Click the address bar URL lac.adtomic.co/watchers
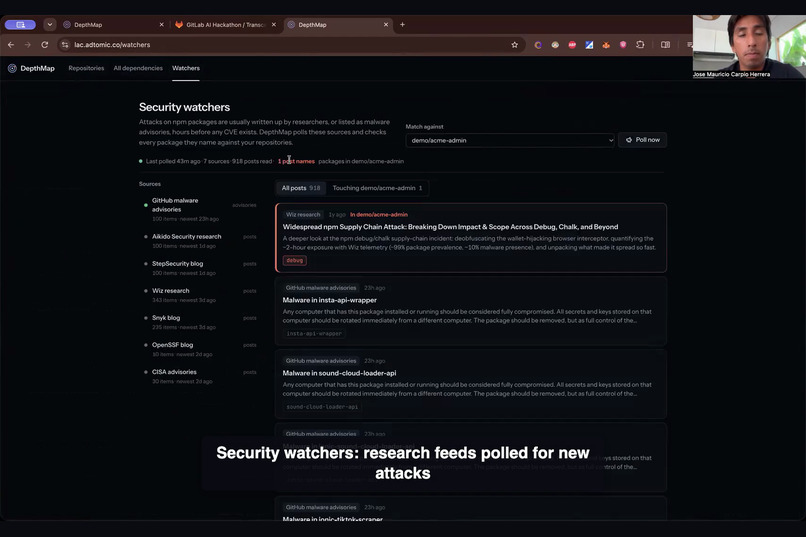The width and height of the screenshot is (806, 537). tap(112, 45)
